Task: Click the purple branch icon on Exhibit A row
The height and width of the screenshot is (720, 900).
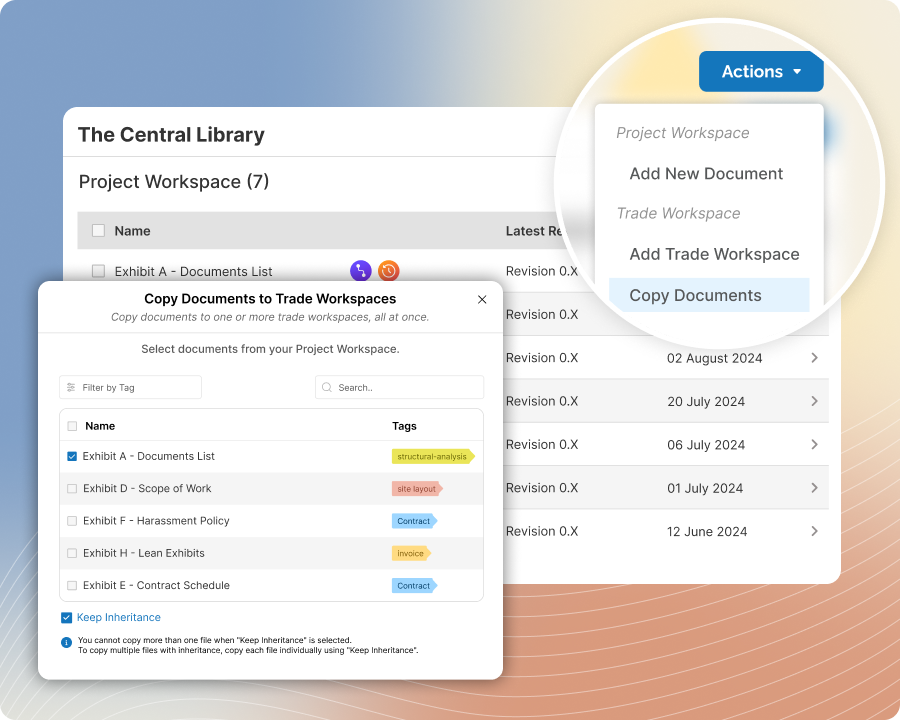Action: pos(360,270)
